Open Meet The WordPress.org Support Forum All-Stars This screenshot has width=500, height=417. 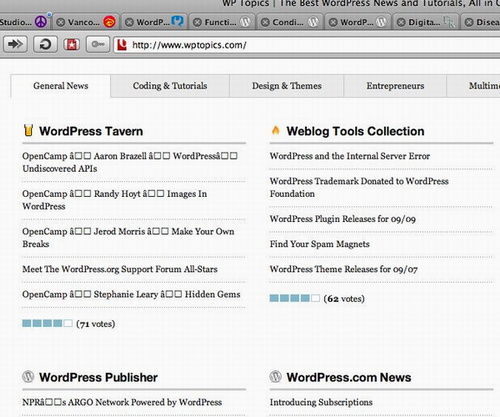(x=120, y=269)
